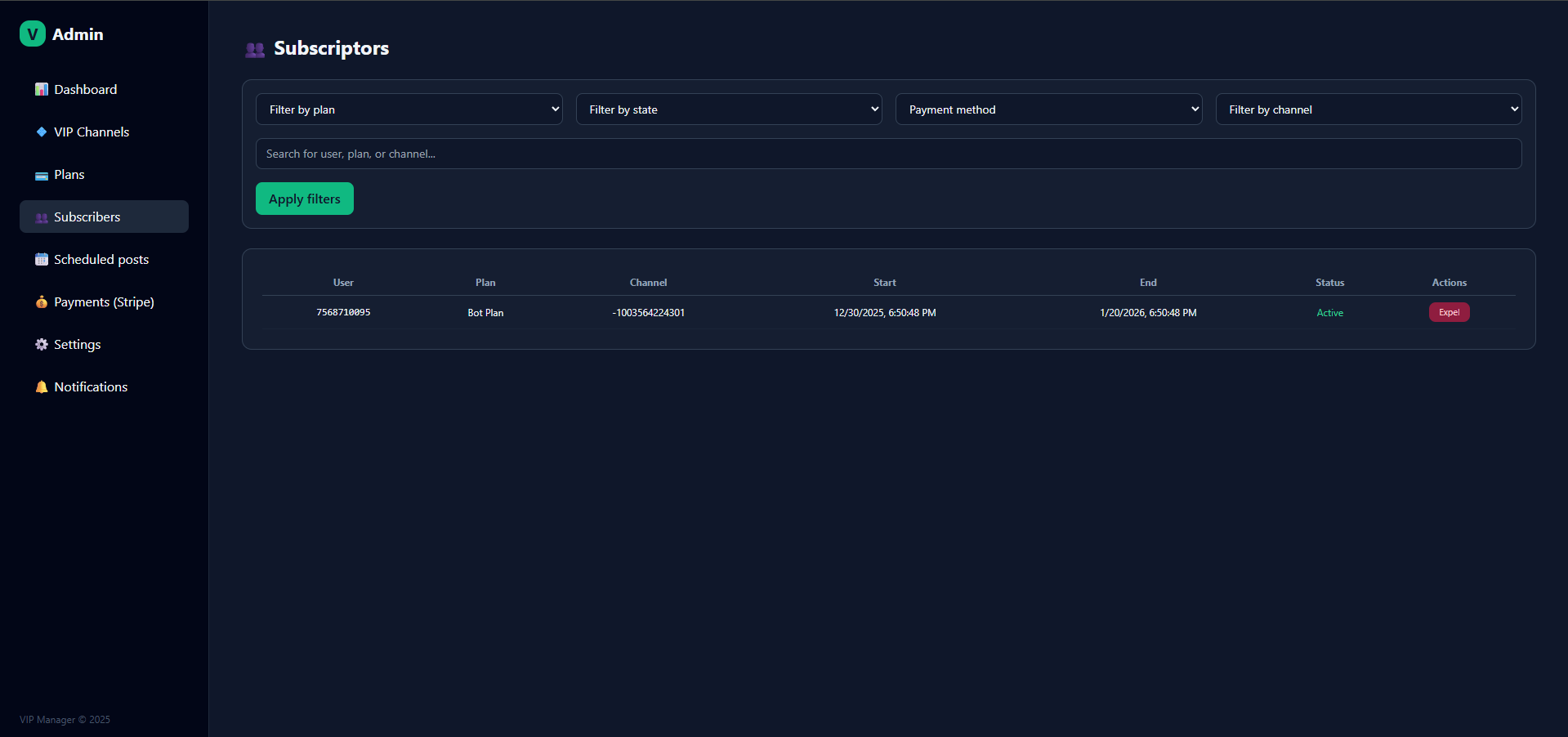Open the Payment method dropdown
The width and height of the screenshot is (1568, 737).
pyautogui.click(x=1049, y=109)
